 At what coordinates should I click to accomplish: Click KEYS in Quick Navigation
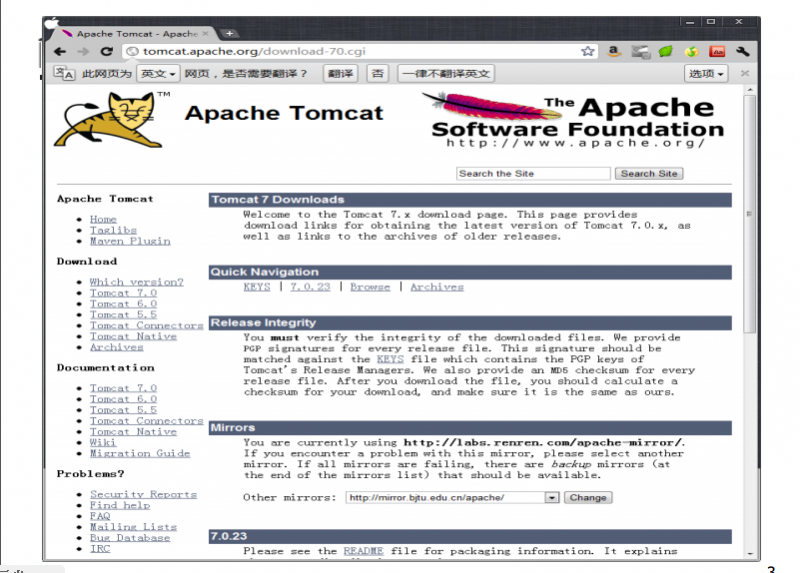tap(257, 287)
